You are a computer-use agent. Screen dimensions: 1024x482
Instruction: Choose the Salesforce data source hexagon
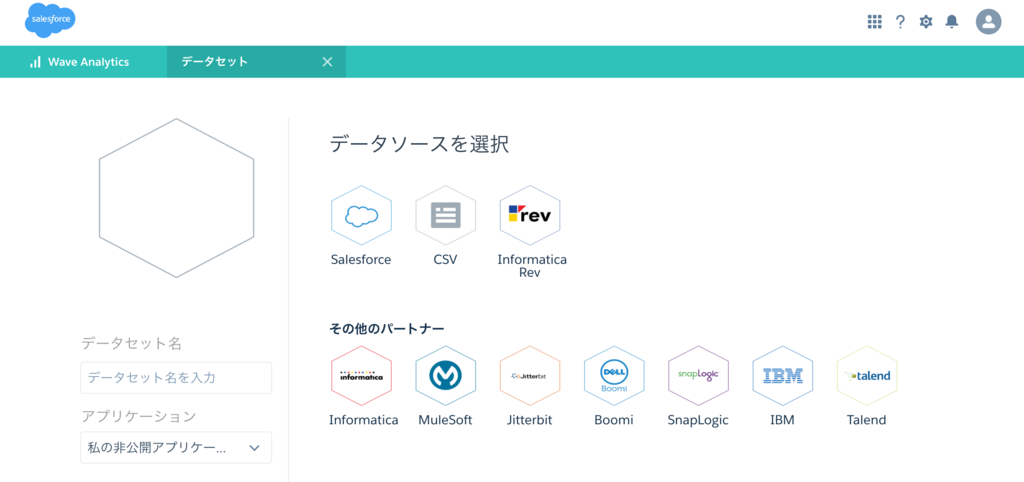point(361,216)
